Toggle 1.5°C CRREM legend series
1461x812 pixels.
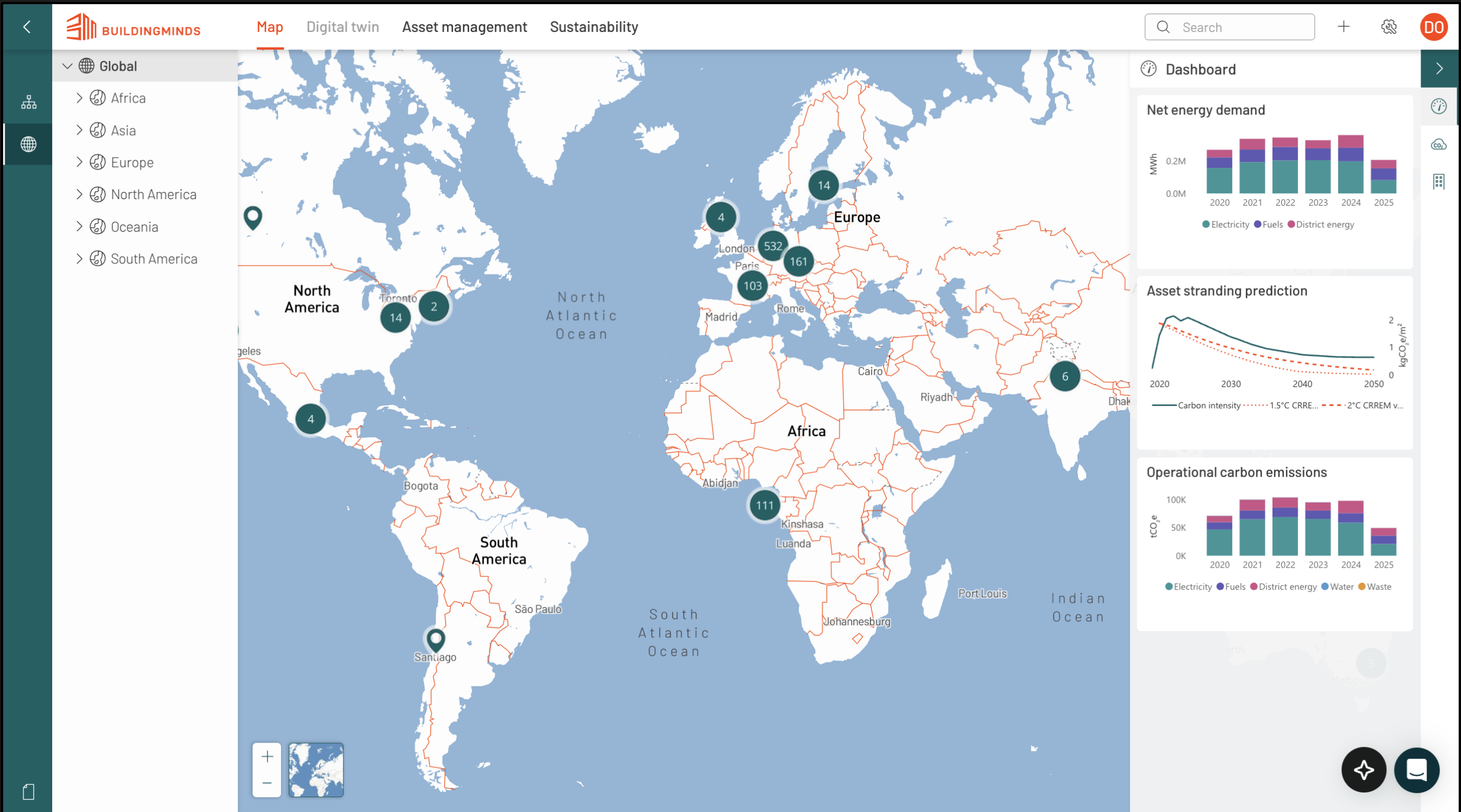click(x=1281, y=405)
